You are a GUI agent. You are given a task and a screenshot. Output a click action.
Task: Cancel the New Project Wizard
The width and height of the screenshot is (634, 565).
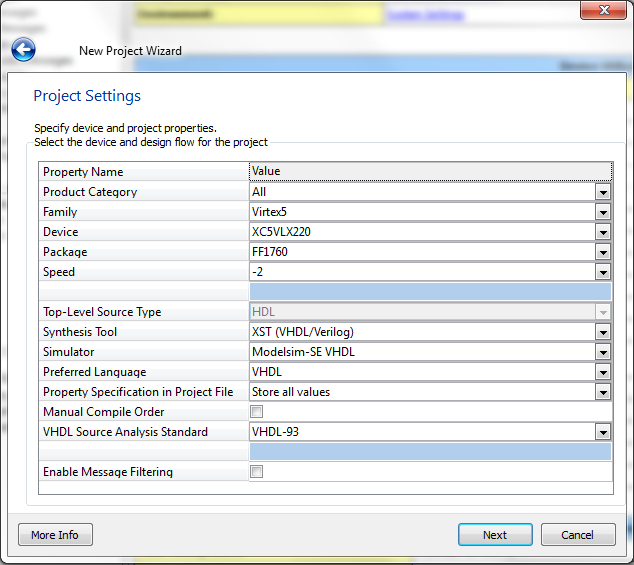click(x=578, y=535)
